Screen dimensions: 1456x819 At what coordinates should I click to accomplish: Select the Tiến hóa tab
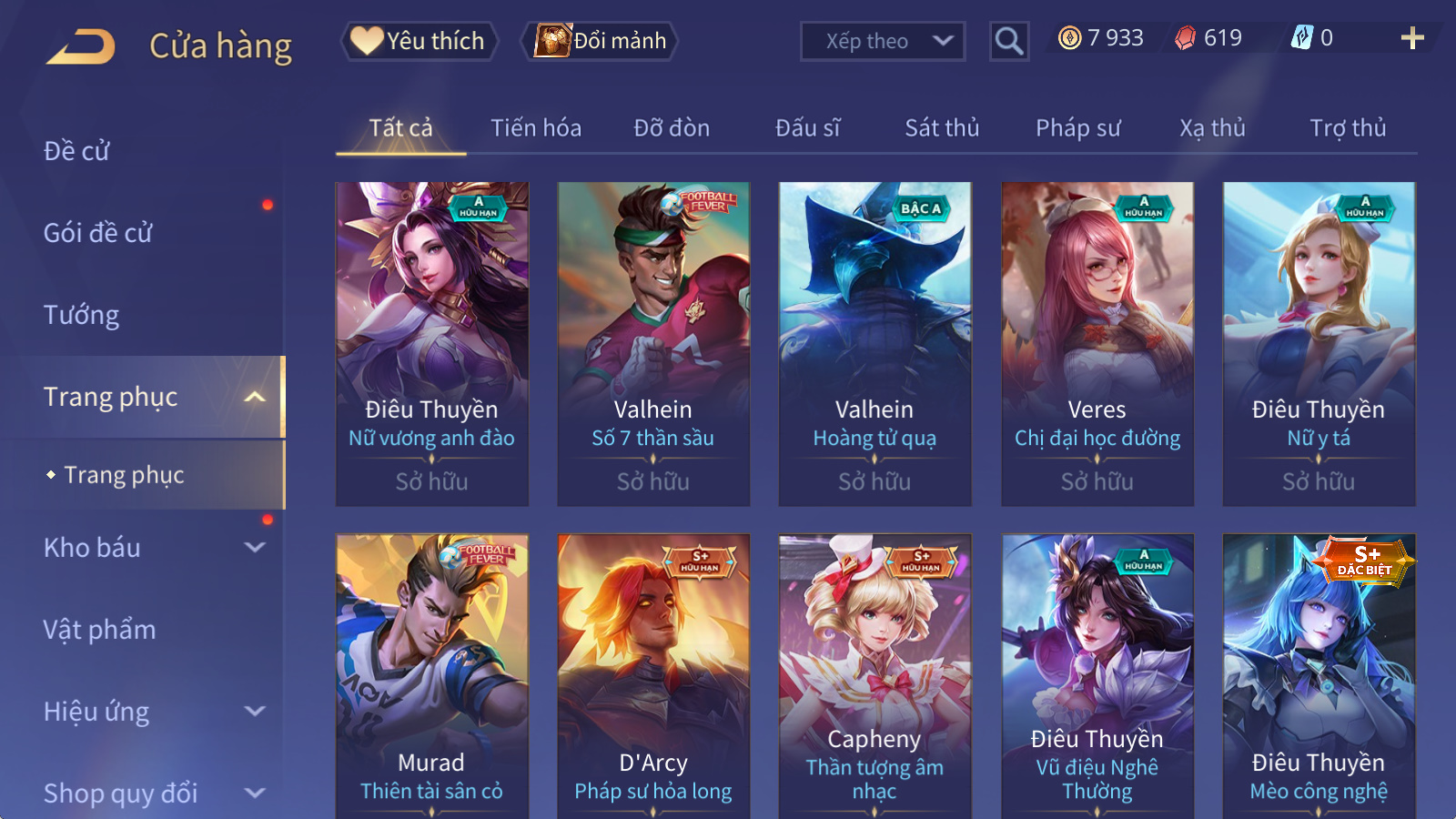point(536,128)
